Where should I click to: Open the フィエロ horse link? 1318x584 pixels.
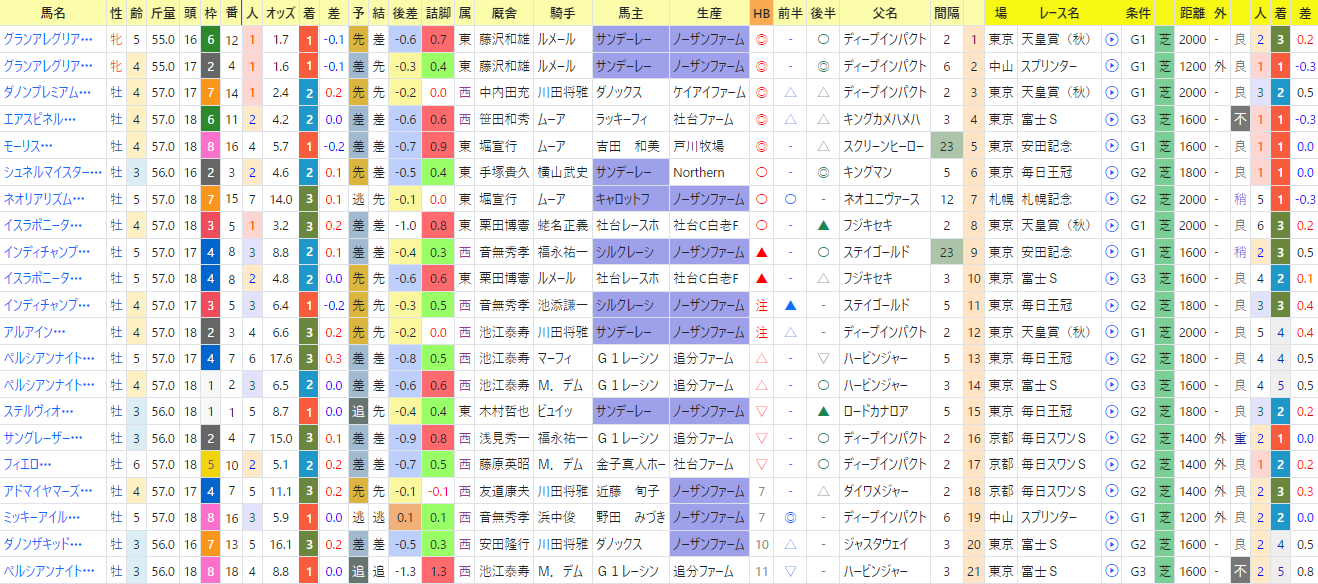click(x=28, y=463)
